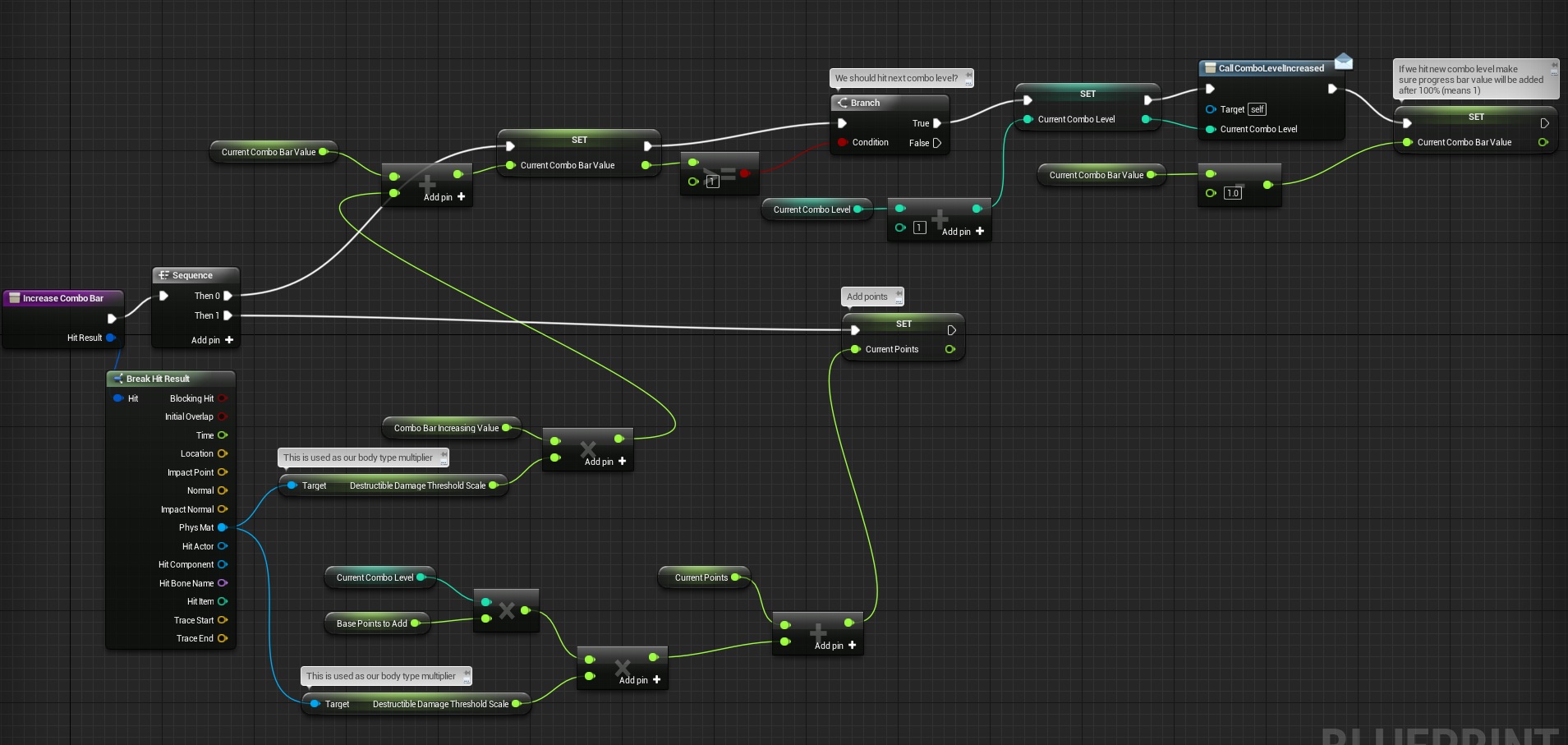
Task: Click the True exec pin on Branch
Action: pyautogui.click(x=937, y=123)
